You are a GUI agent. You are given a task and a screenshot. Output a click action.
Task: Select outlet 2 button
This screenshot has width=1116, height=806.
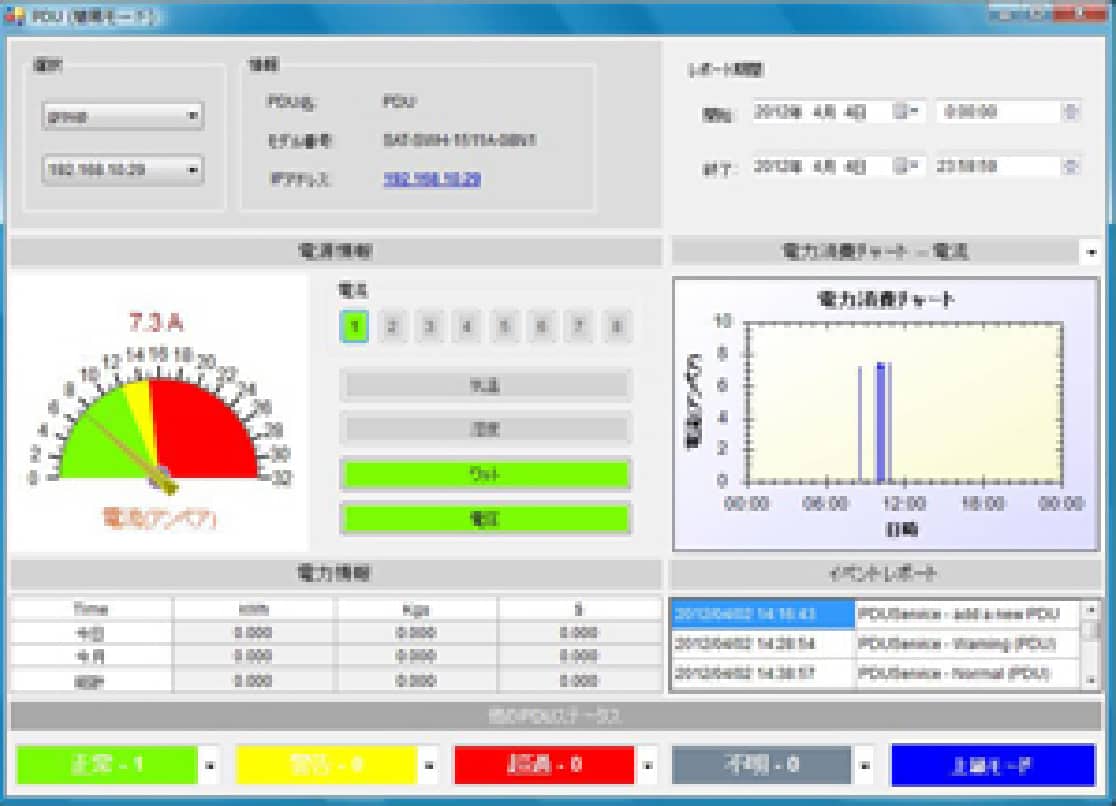click(392, 327)
